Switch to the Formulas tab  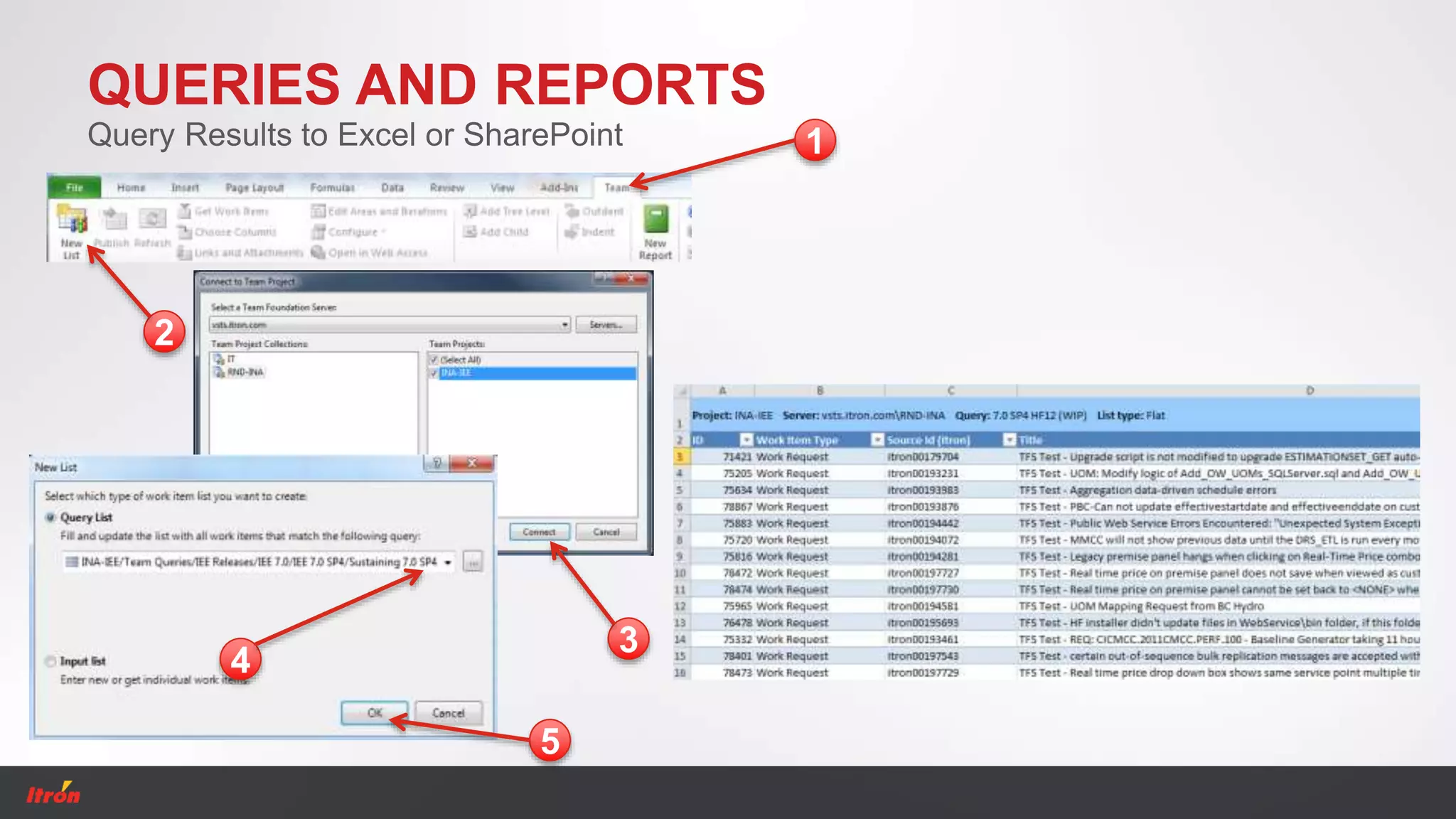point(332,188)
